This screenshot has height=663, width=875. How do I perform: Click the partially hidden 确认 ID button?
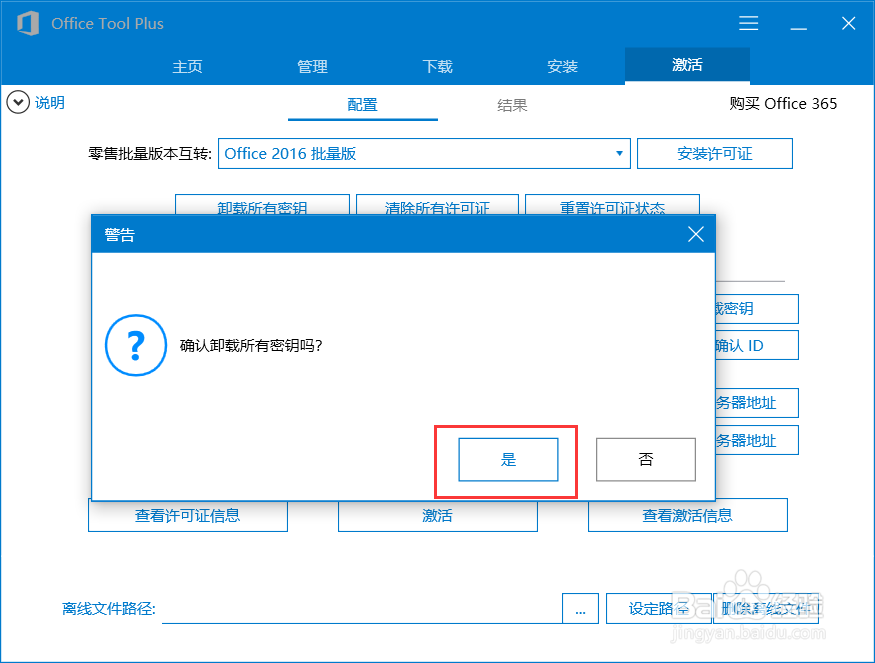757,345
